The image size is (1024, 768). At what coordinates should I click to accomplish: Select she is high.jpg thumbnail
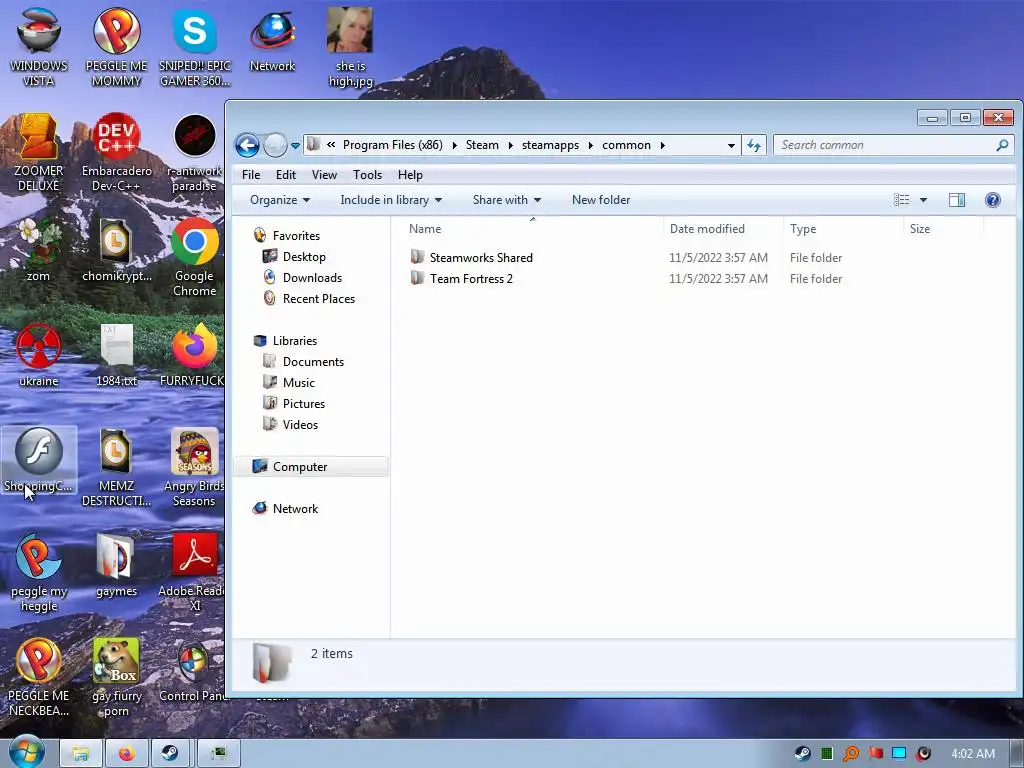(x=350, y=48)
